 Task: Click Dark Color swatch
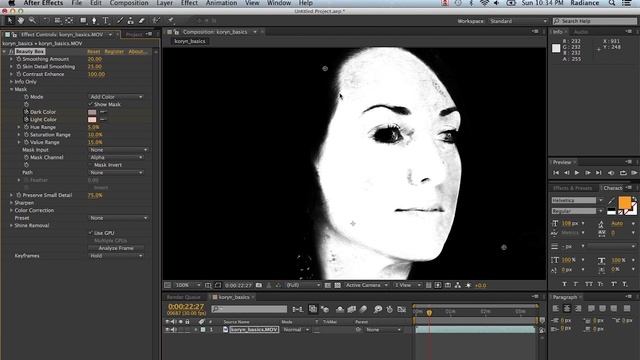click(x=92, y=112)
